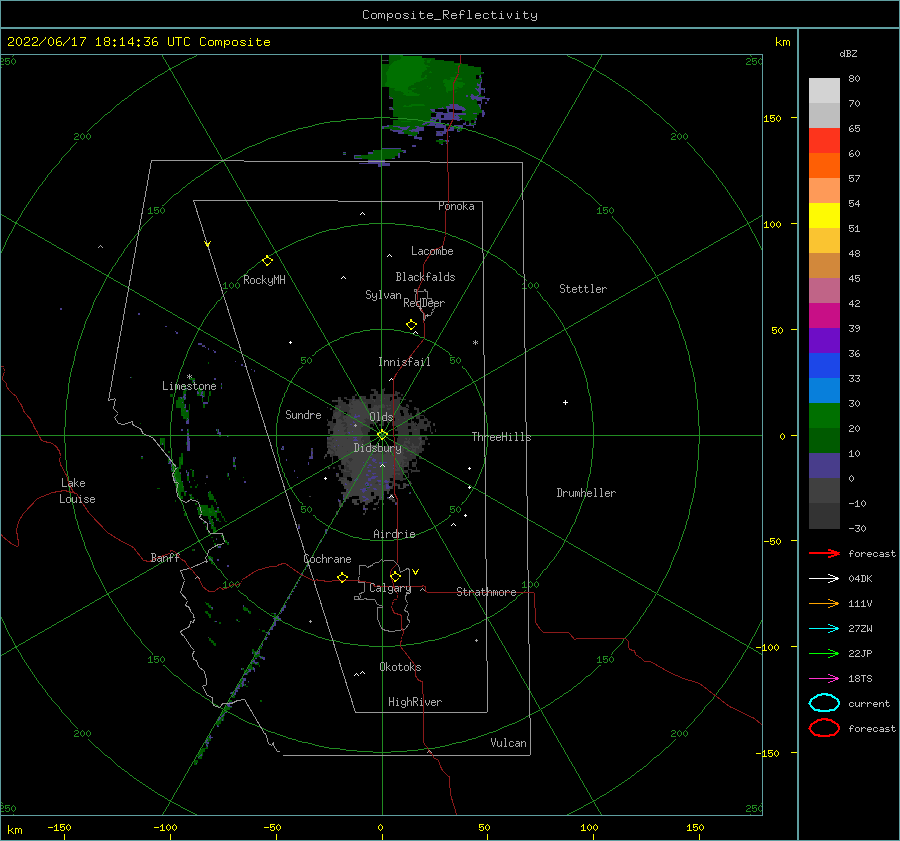Click the Innisfail city label
The width and height of the screenshot is (900, 841).
click(404, 362)
